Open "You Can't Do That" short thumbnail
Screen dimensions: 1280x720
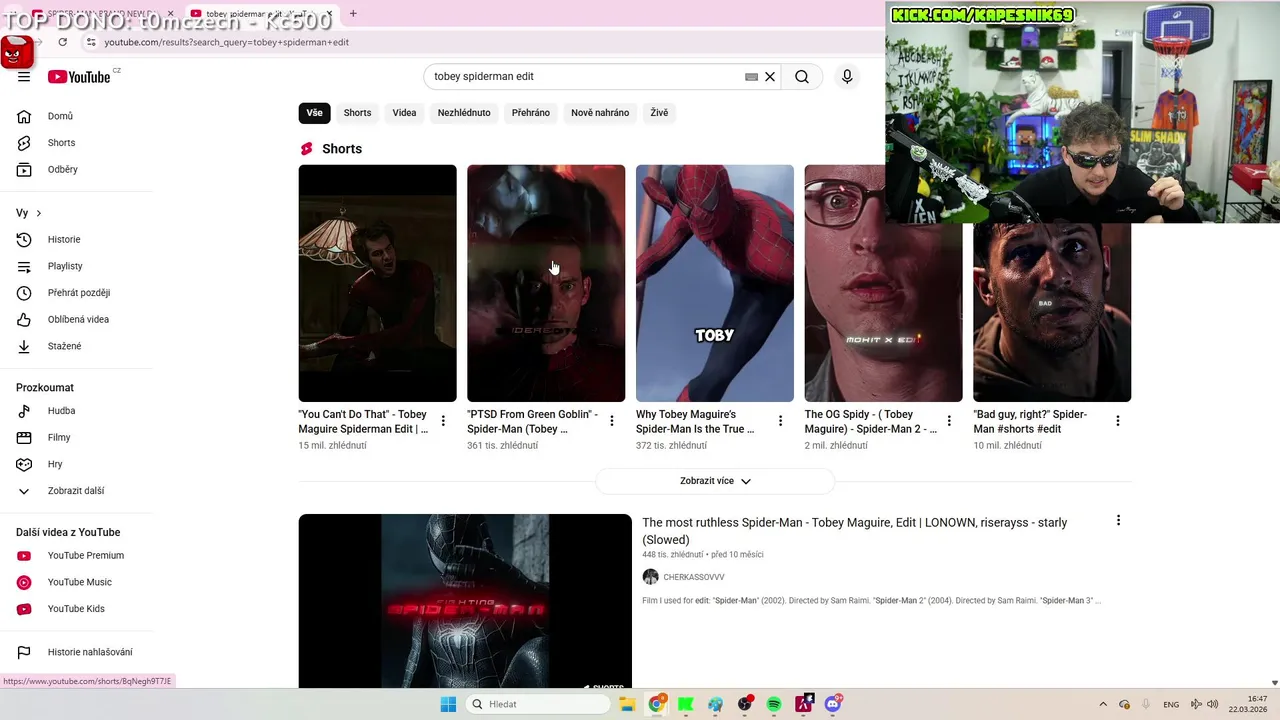point(377,283)
